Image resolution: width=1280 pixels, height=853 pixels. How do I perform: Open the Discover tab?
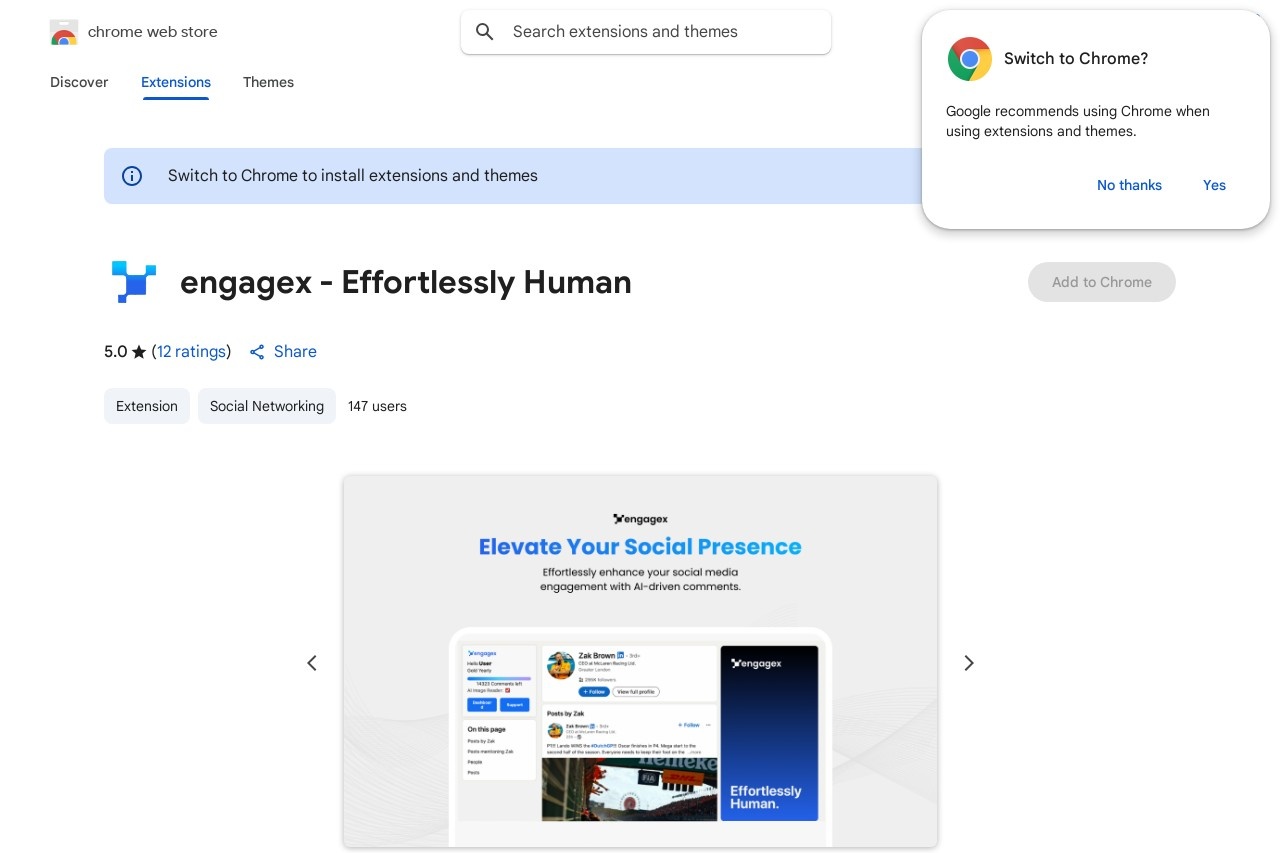tap(79, 82)
